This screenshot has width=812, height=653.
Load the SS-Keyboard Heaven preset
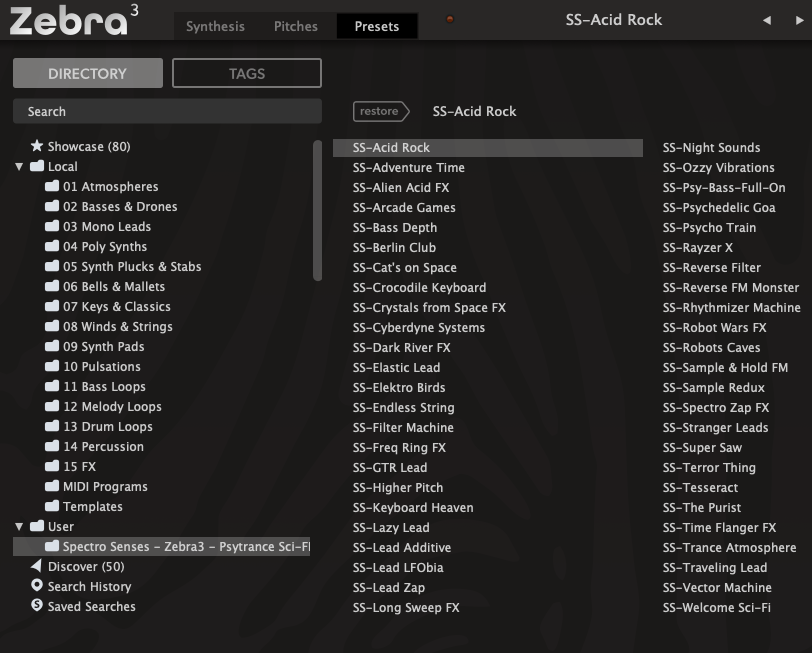click(x=413, y=507)
